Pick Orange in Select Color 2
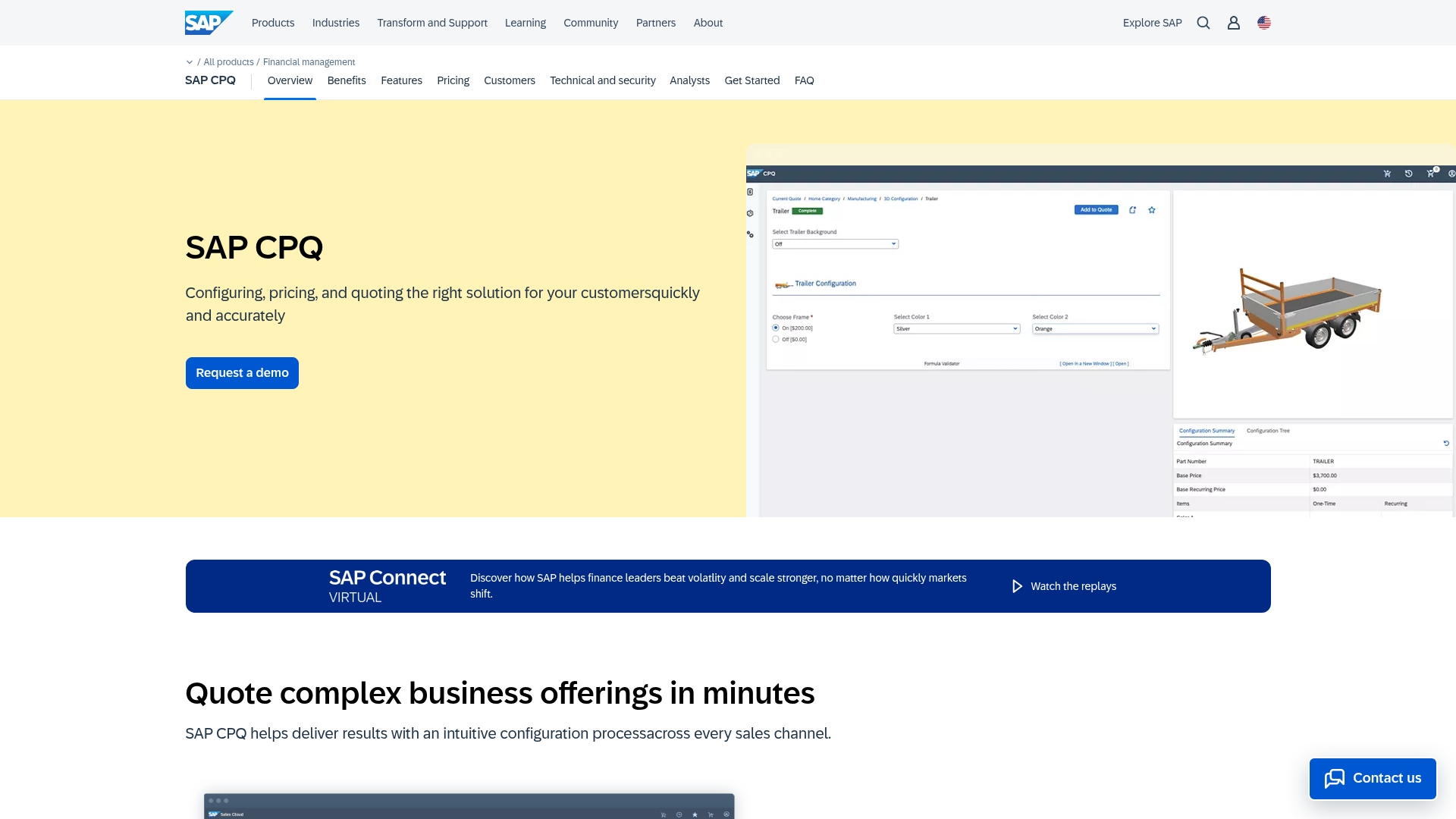 click(1095, 328)
